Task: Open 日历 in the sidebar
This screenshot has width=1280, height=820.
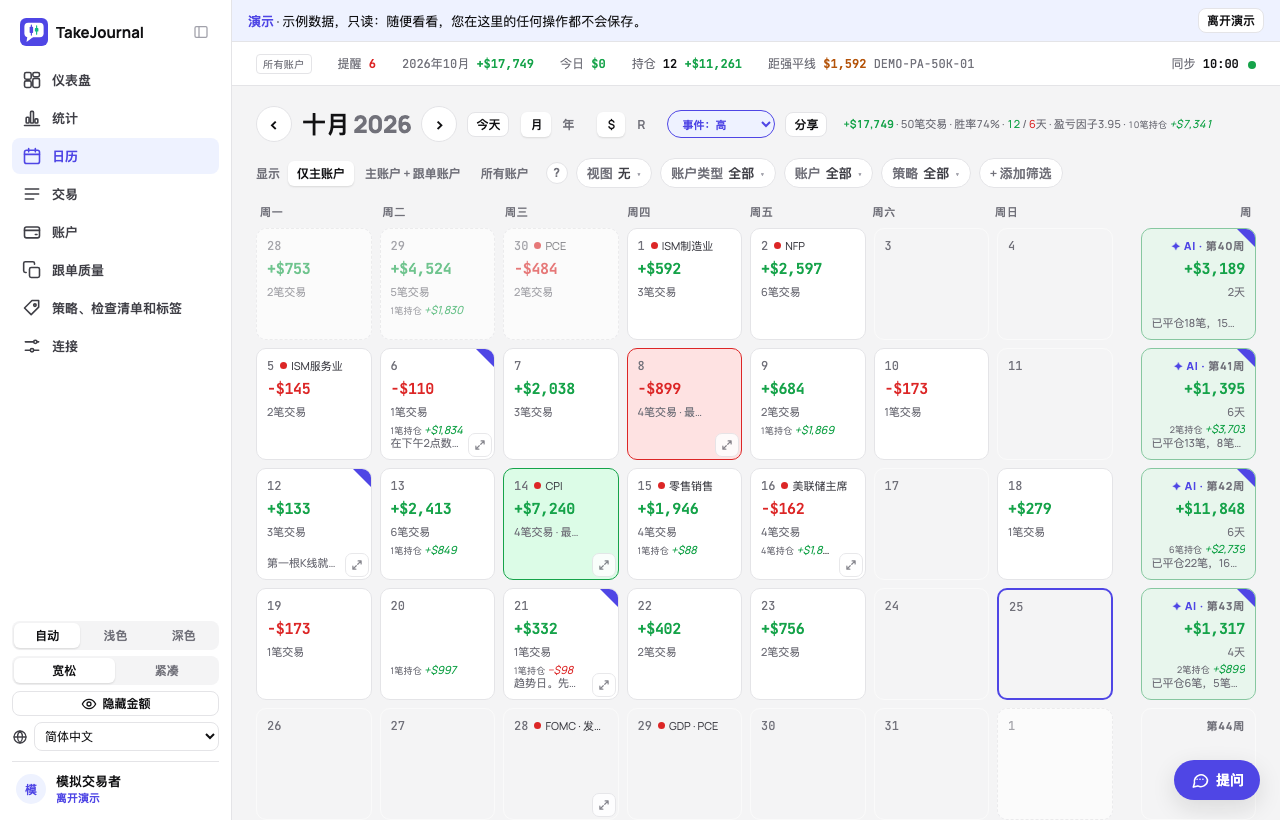Action: [115, 156]
